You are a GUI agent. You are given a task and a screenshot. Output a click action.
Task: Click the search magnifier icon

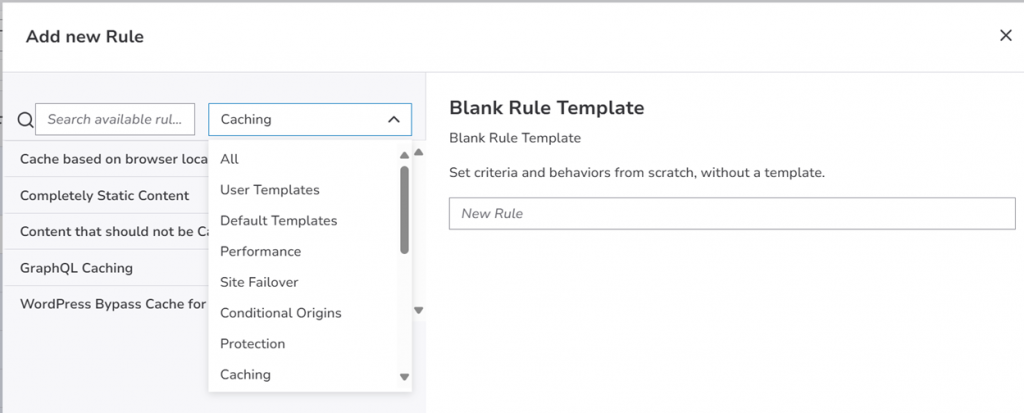click(x=26, y=120)
